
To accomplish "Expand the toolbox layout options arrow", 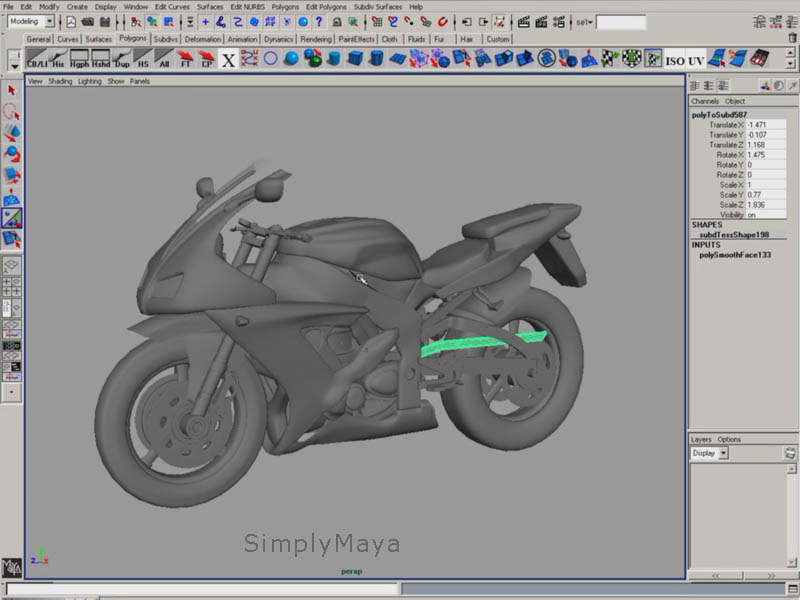I will (11, 392).
